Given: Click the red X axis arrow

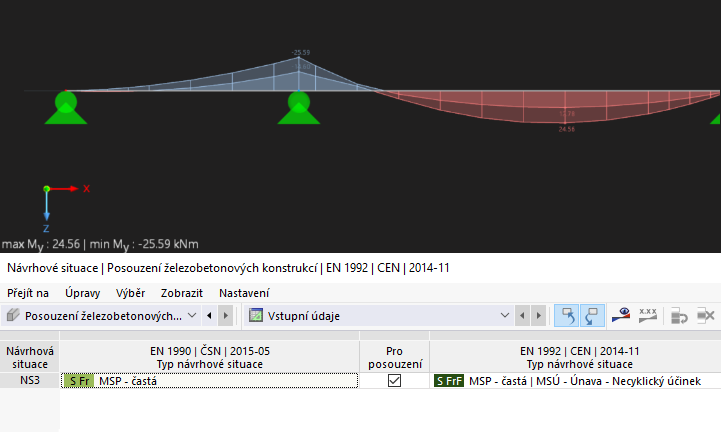Looking at the screenshot, I should tap(63, 189).
